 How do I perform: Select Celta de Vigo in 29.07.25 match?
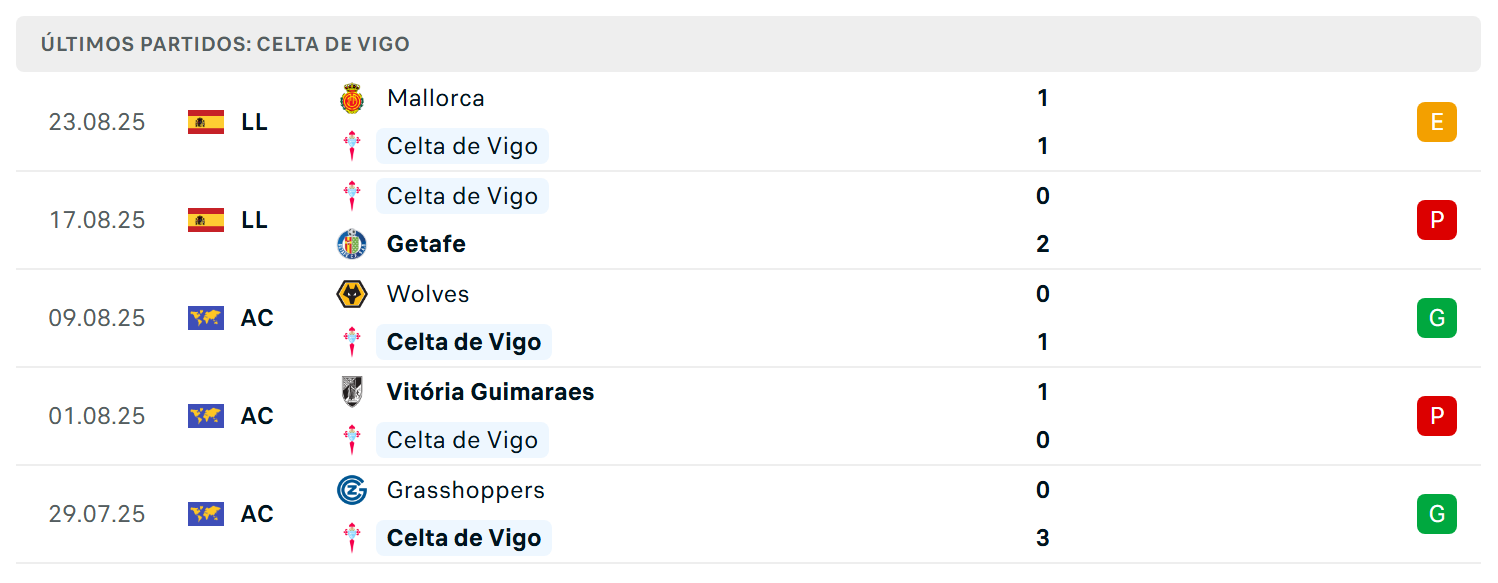point(464,538)
